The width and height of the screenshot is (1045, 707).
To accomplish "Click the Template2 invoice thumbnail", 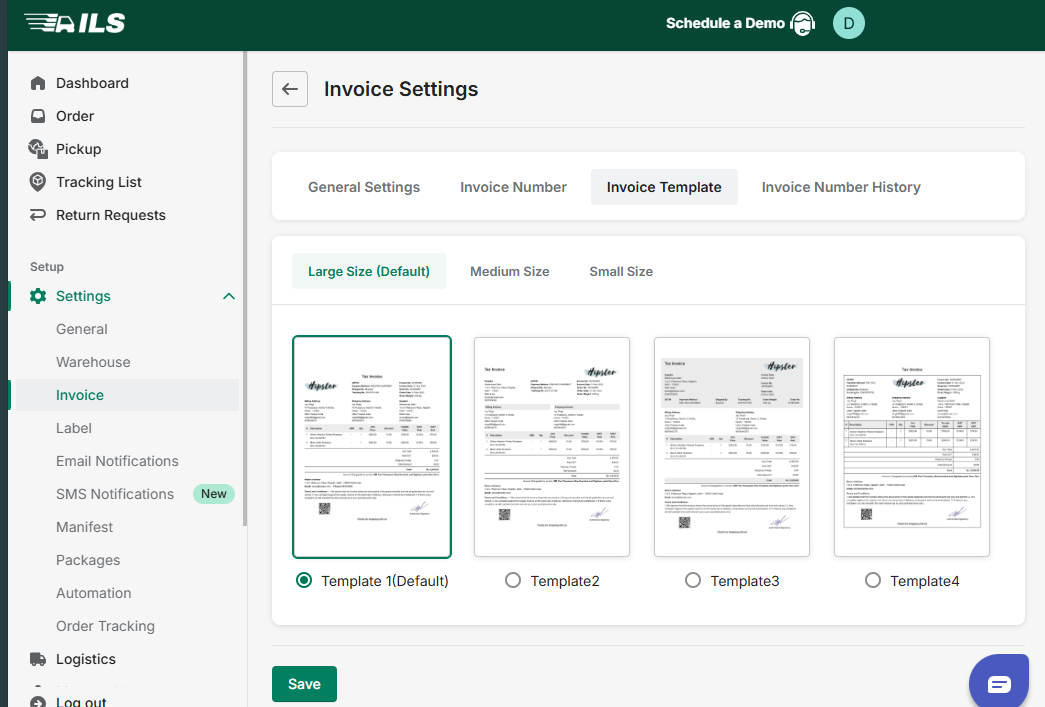I will (x=552, y=446).
